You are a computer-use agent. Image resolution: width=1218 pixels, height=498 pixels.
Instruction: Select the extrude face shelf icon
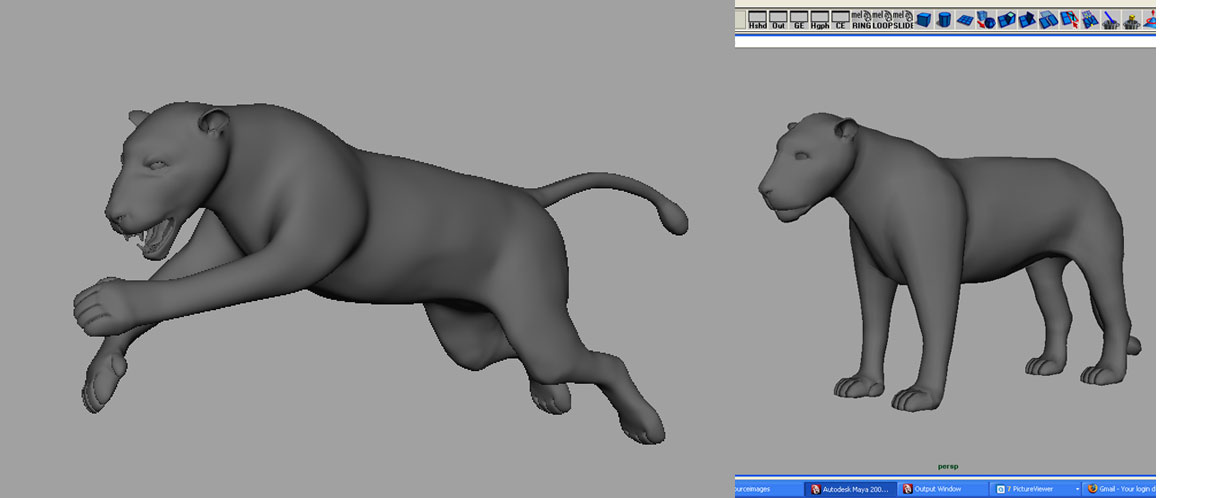1006,19
